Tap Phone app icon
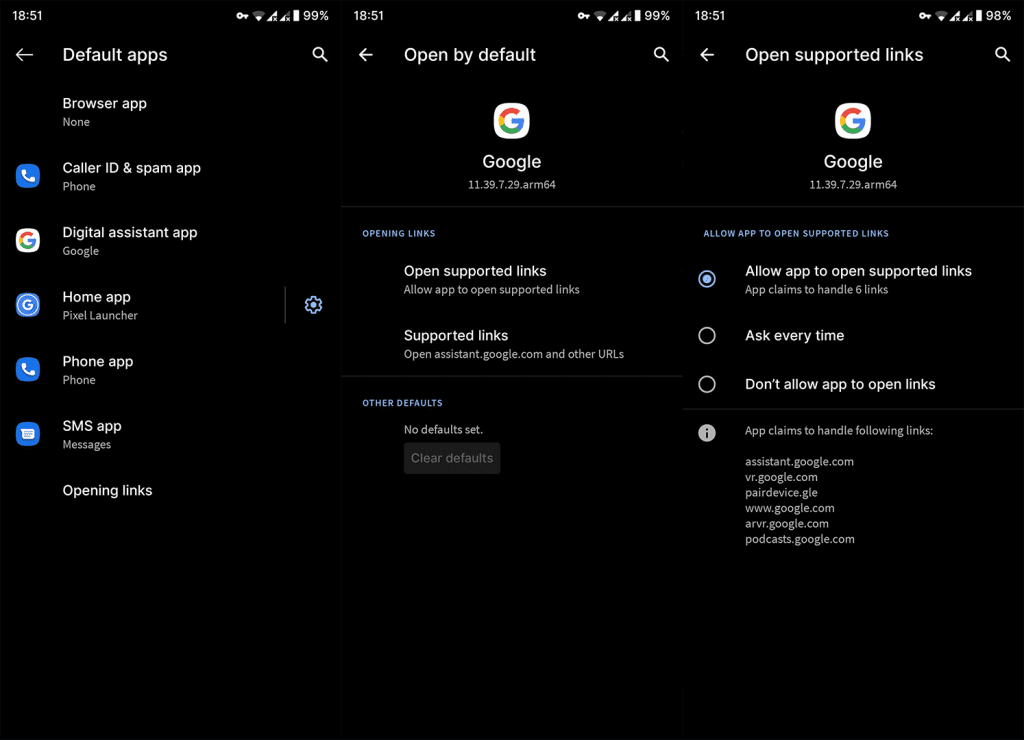The width and height of the screenshot is (1024, 740). coord(28,370)
